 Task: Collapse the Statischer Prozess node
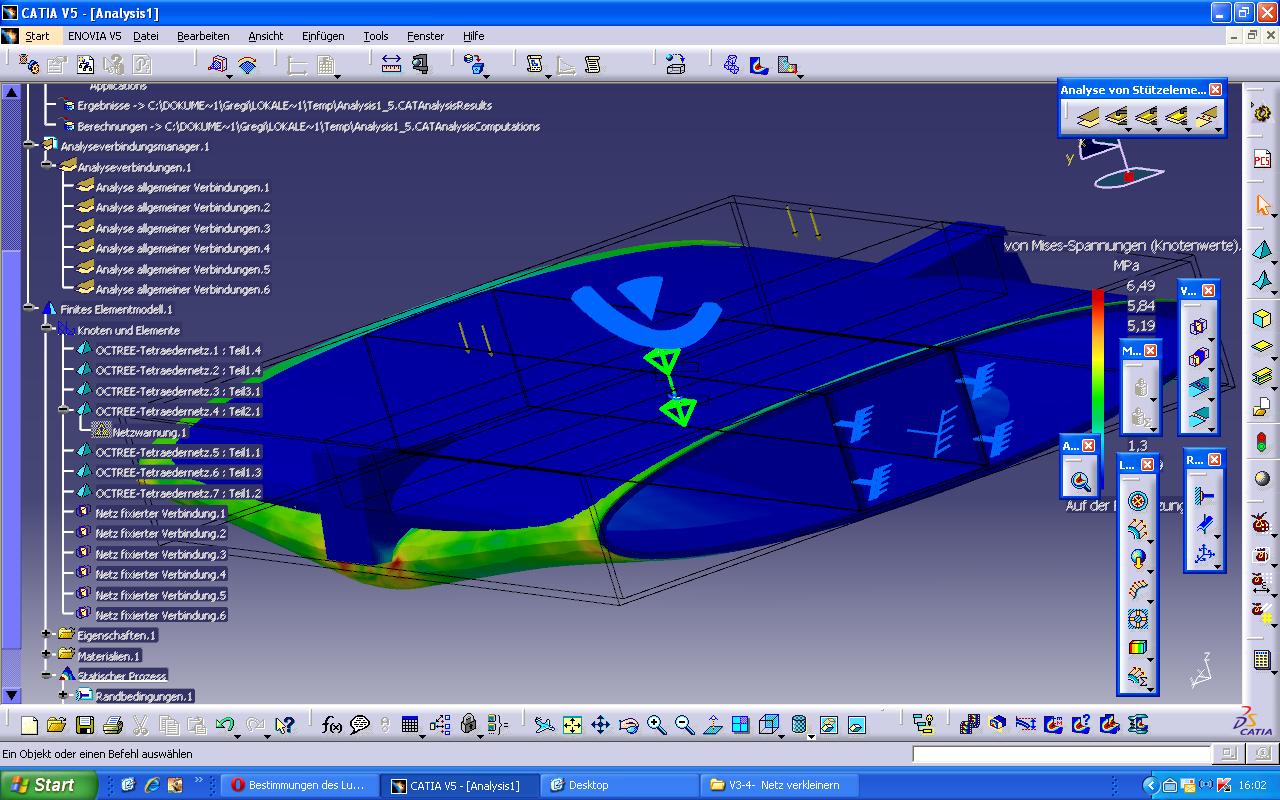tap(46, 675)
